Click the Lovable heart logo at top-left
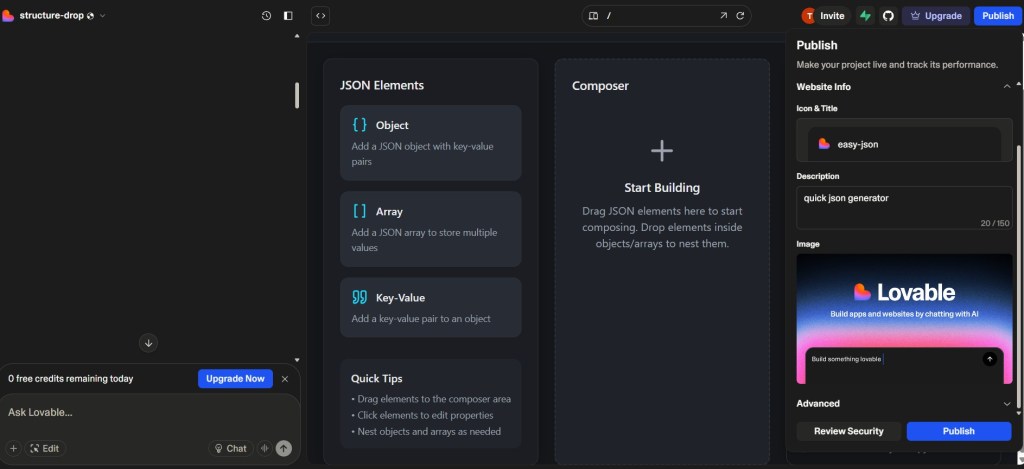This screenshot has width=1024, height=469. pos(8,16)
